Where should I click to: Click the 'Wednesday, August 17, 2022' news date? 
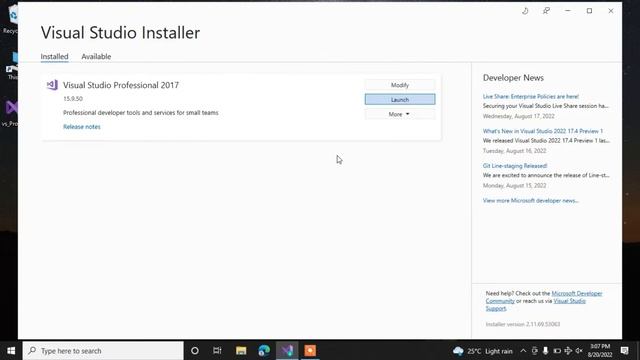click(518, 116)
